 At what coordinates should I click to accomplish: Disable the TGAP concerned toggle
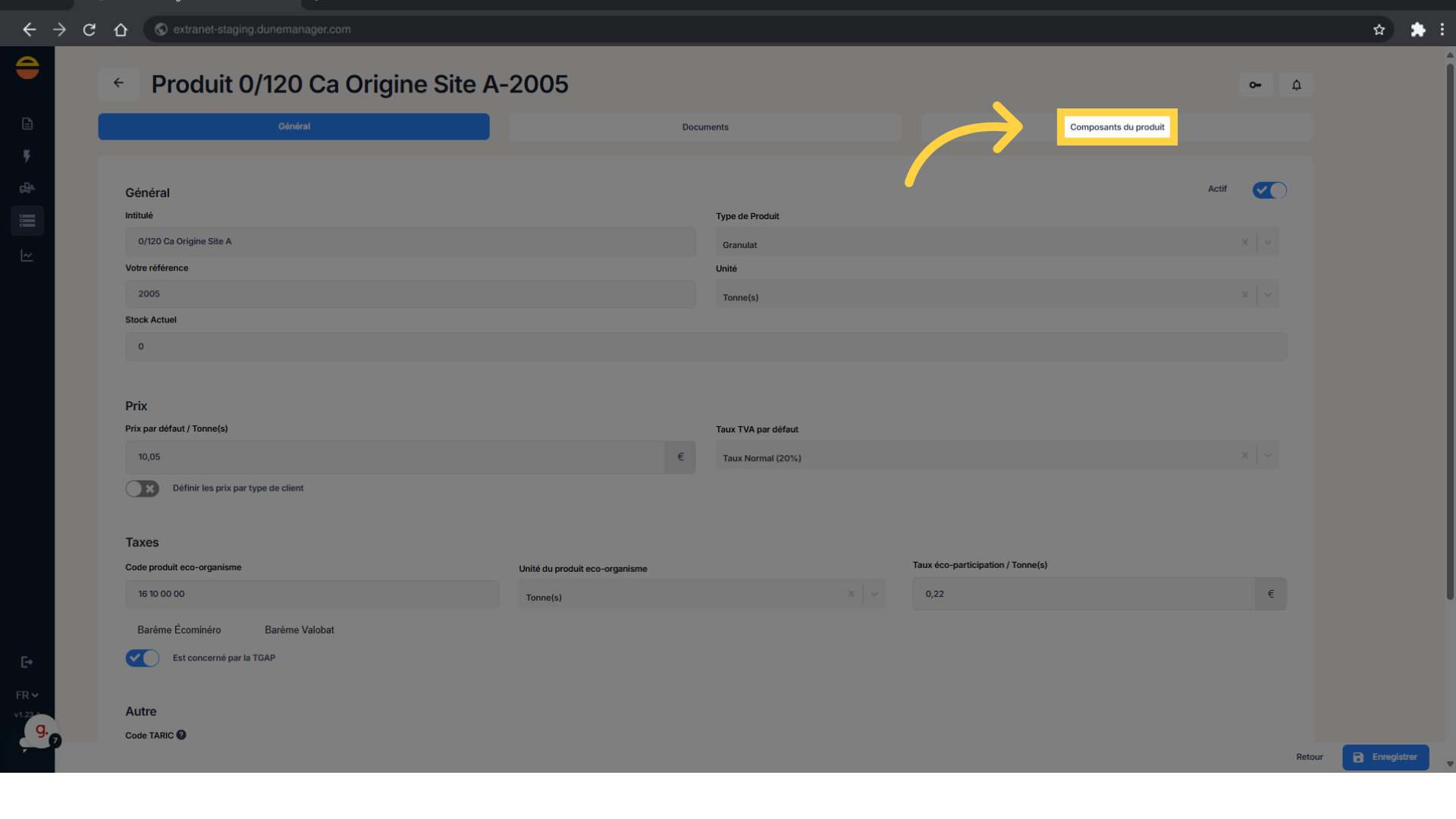[x=142, y=658]
